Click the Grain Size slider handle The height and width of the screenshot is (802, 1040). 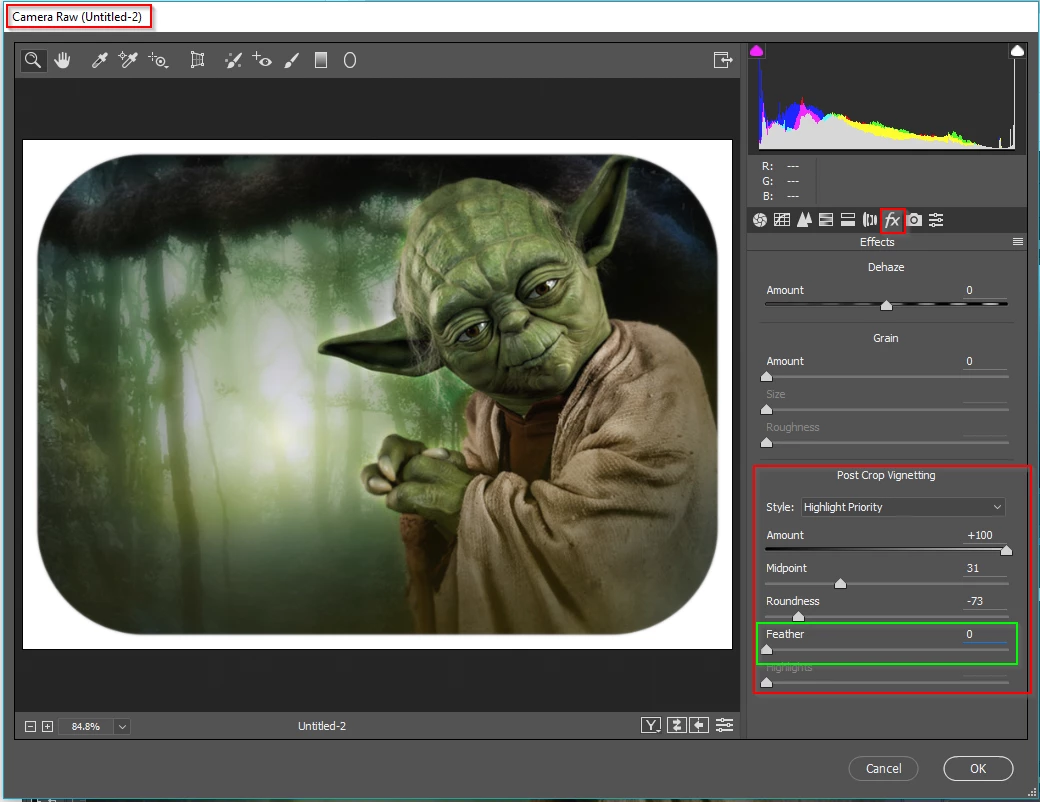click(x=767, y=409)
